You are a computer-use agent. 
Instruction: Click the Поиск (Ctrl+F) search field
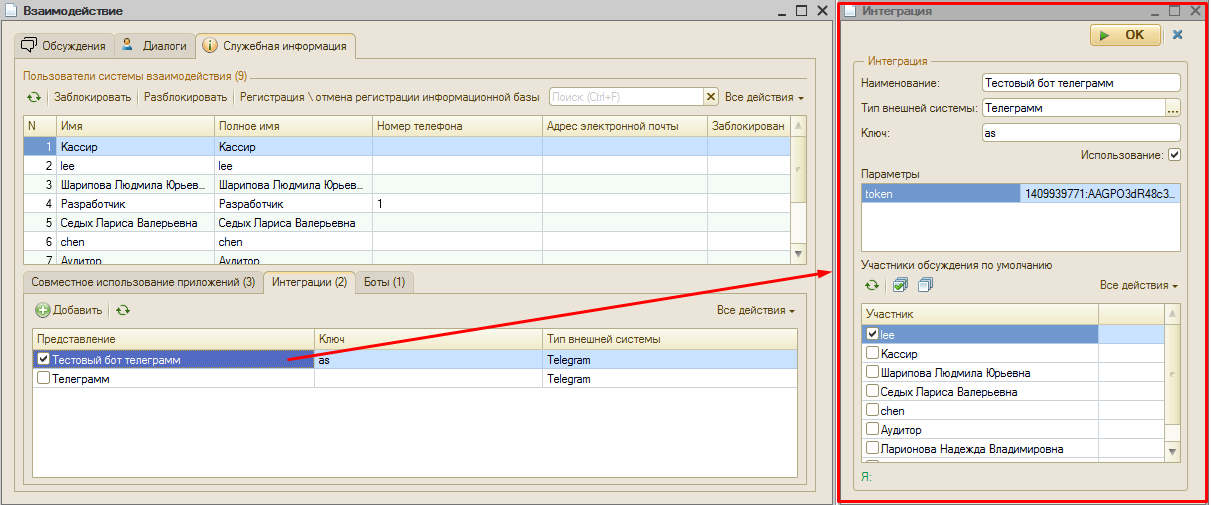(627, 97)
